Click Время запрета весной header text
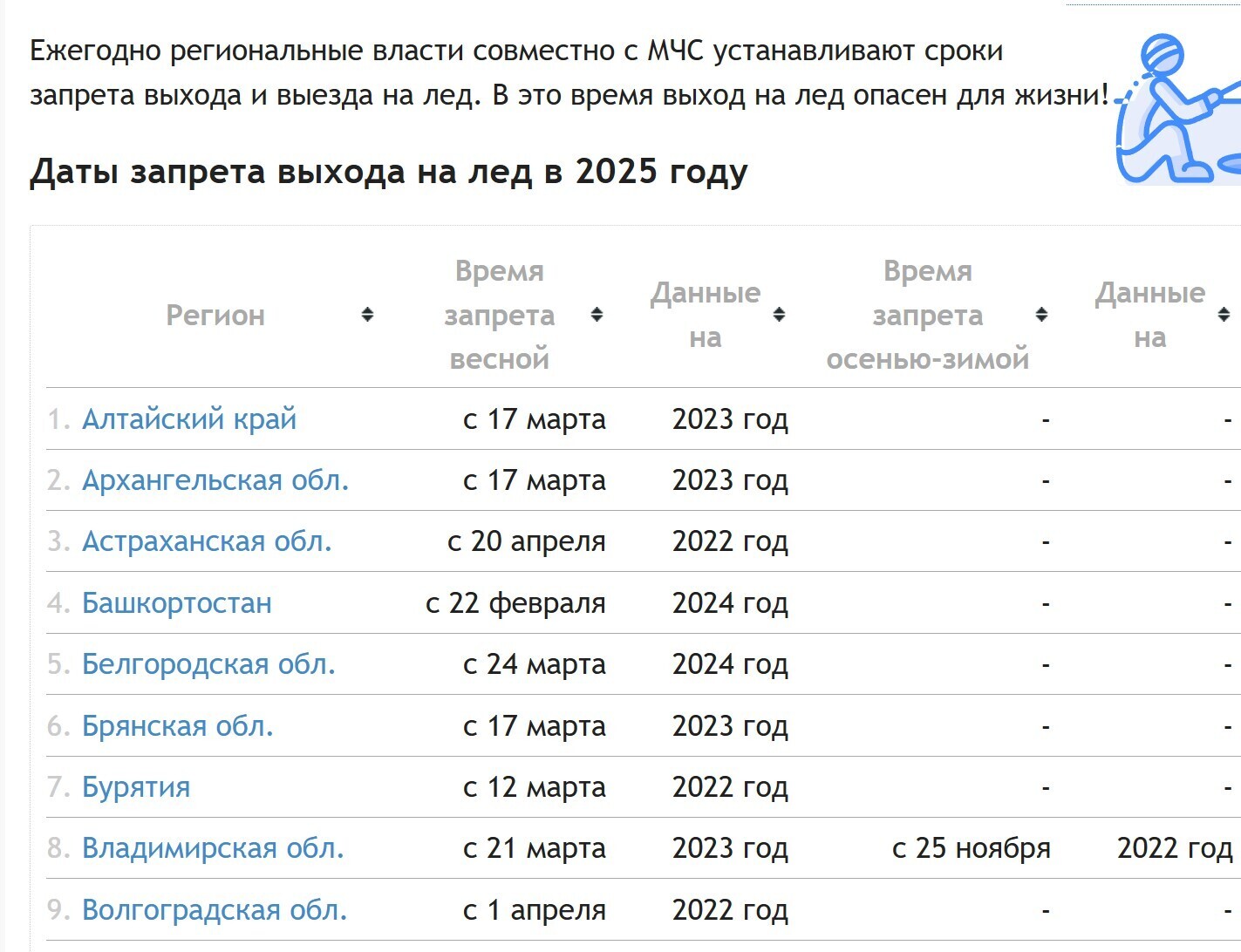This screenshot has width=1241, height=952. (x=499, y=315)
